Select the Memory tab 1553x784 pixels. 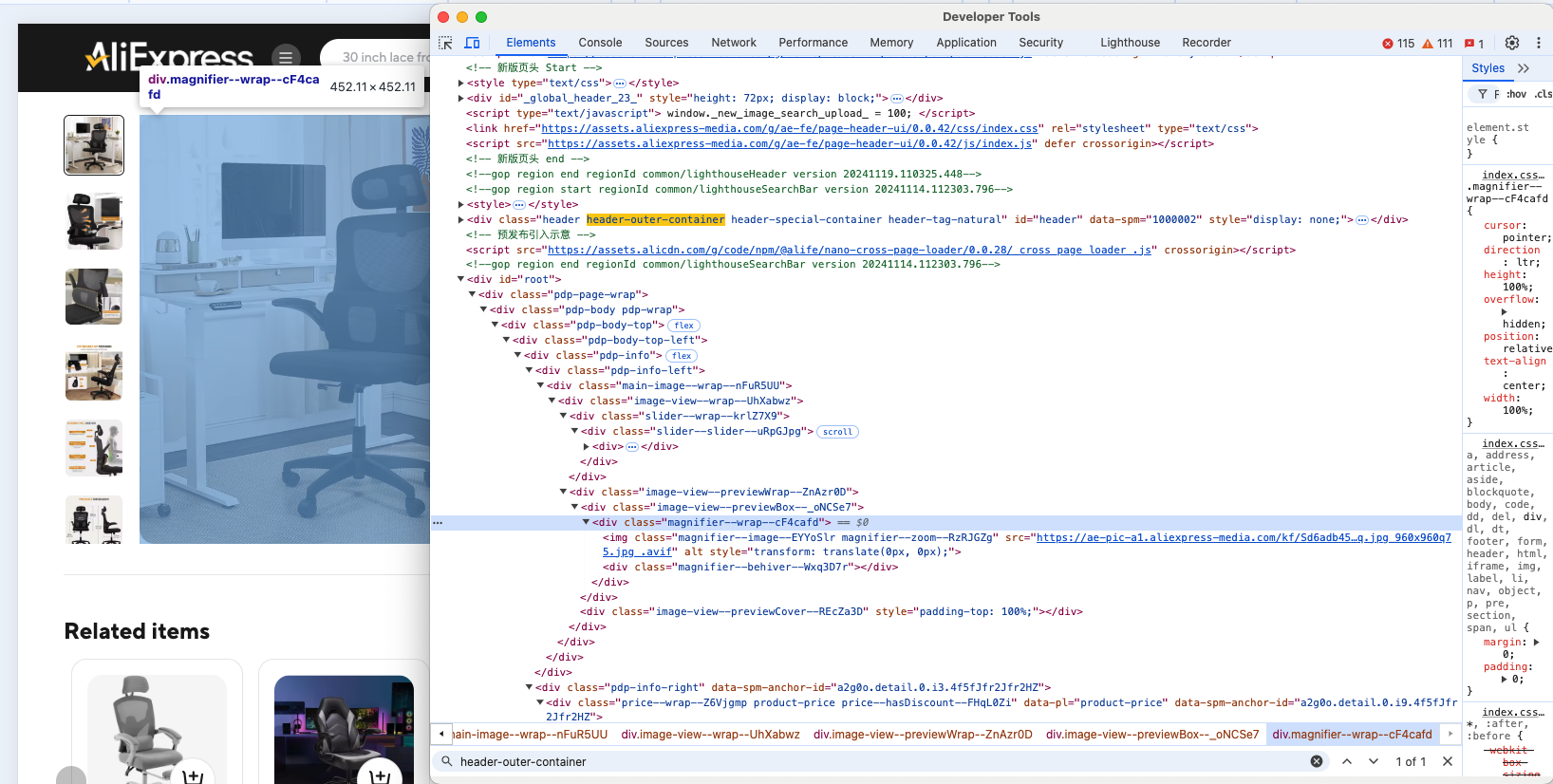[x=891, y=43]
